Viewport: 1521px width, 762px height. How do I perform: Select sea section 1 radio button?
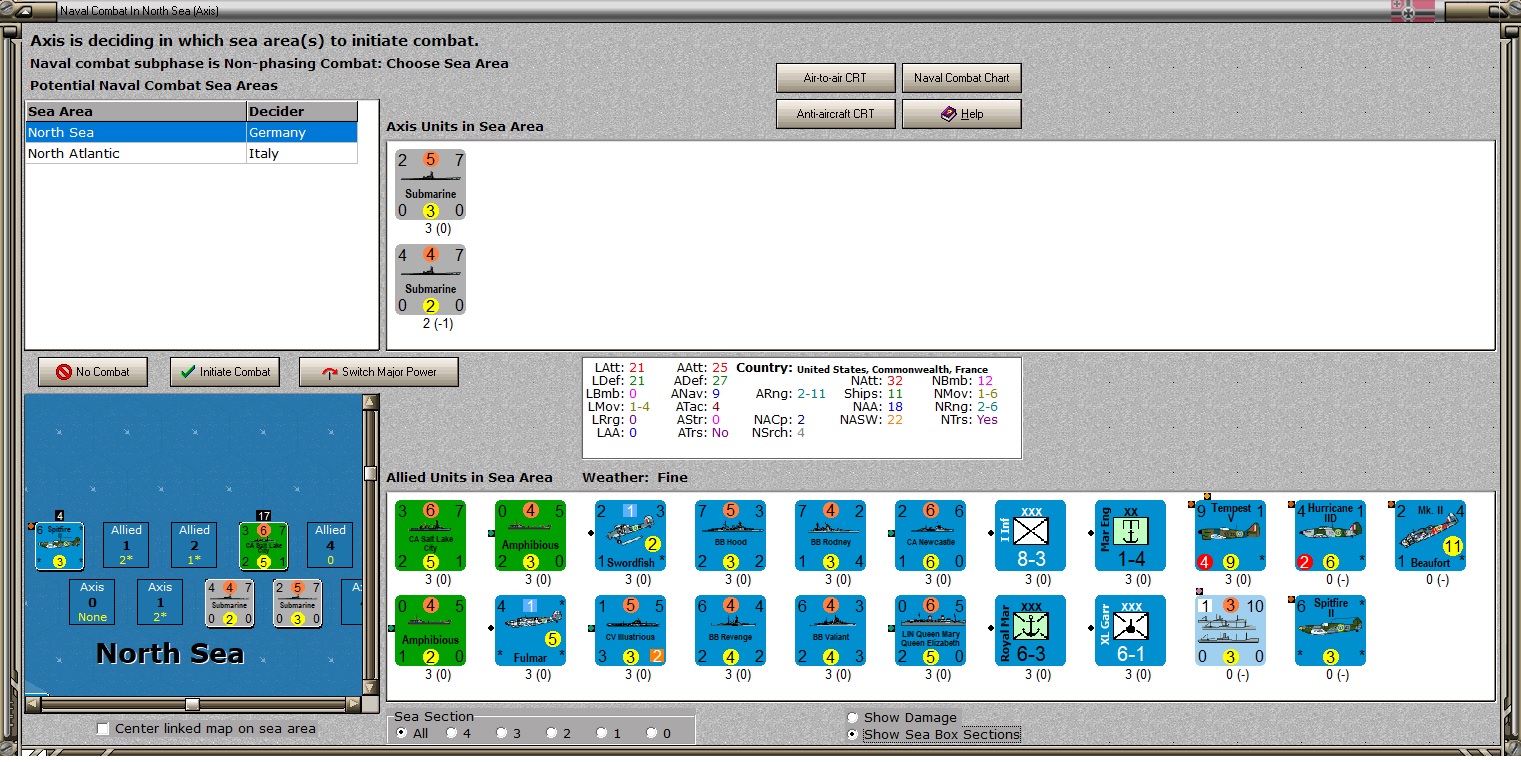(602, 733)
